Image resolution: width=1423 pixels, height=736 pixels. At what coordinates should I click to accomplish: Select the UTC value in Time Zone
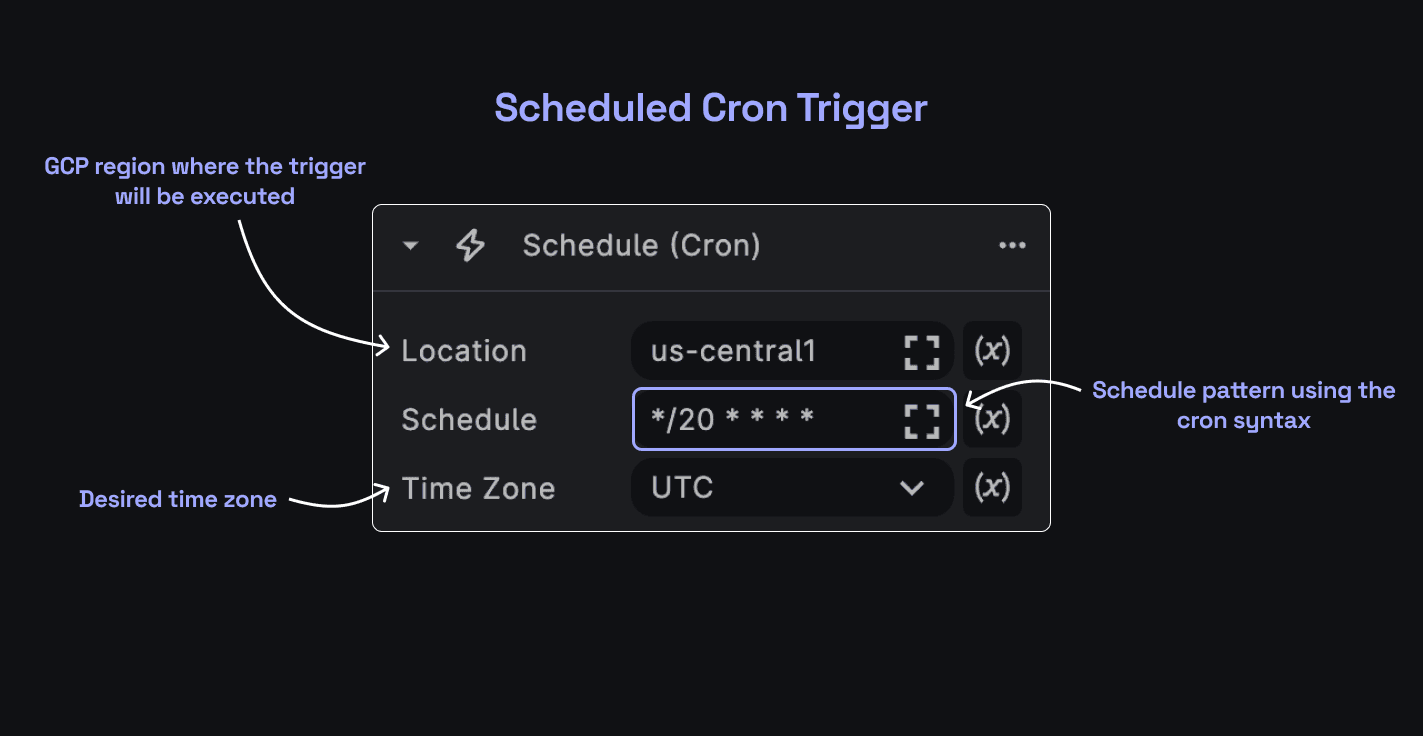[682, 488]
